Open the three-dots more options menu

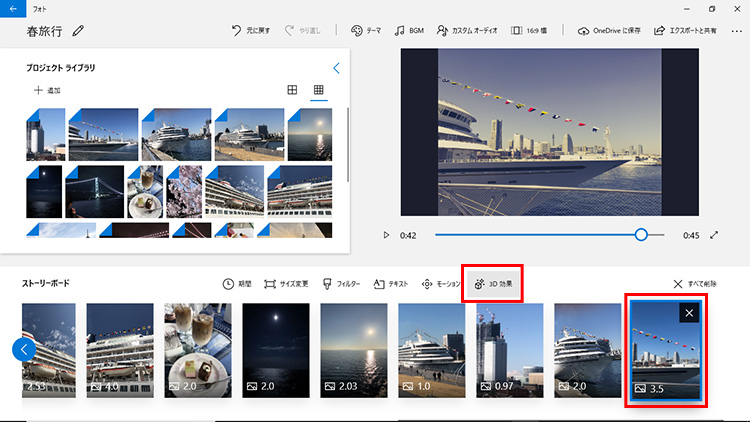736,31
